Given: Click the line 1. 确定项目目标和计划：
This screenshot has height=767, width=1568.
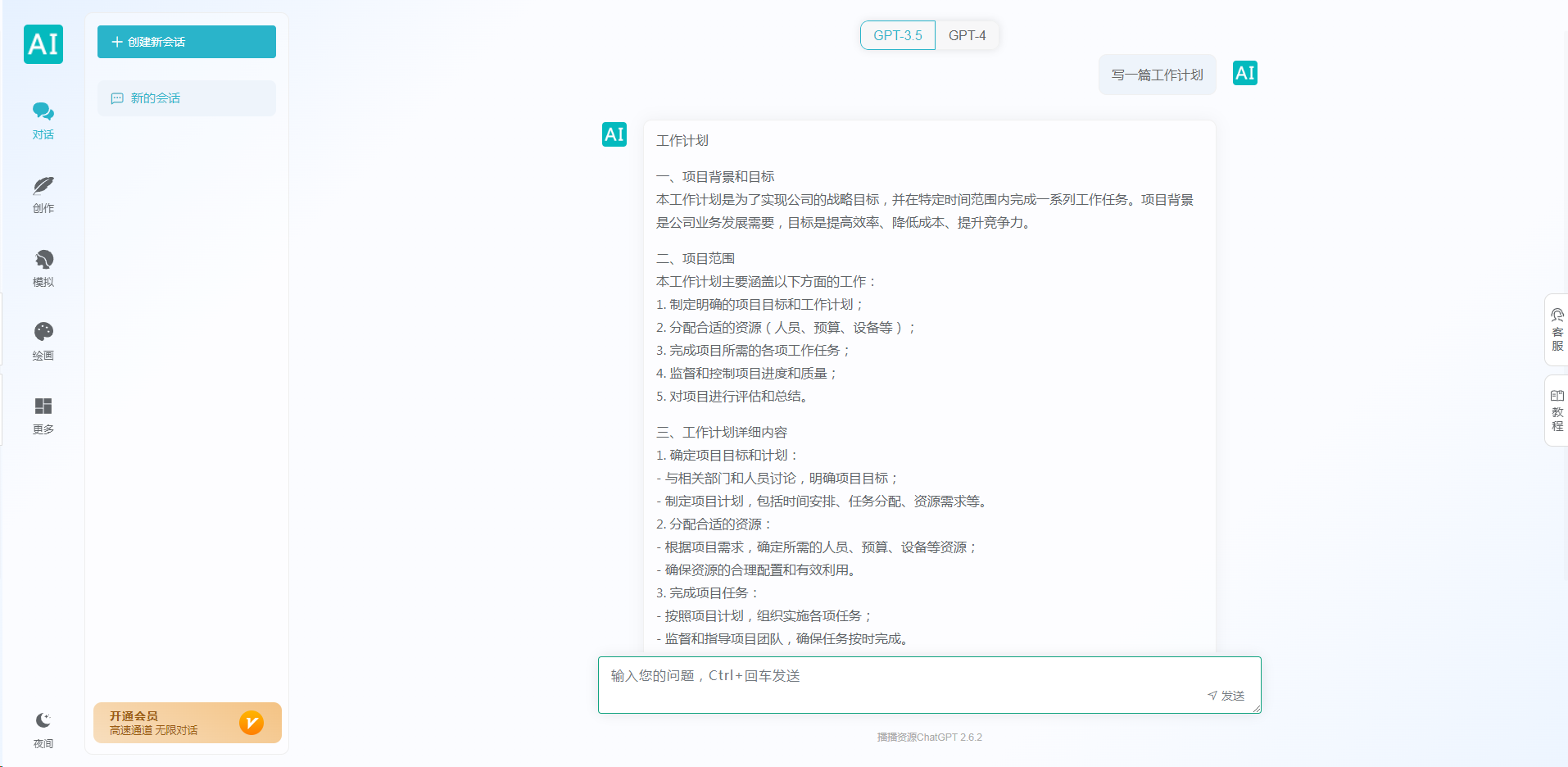Looking at the screenshot, I should coord(727,456).
